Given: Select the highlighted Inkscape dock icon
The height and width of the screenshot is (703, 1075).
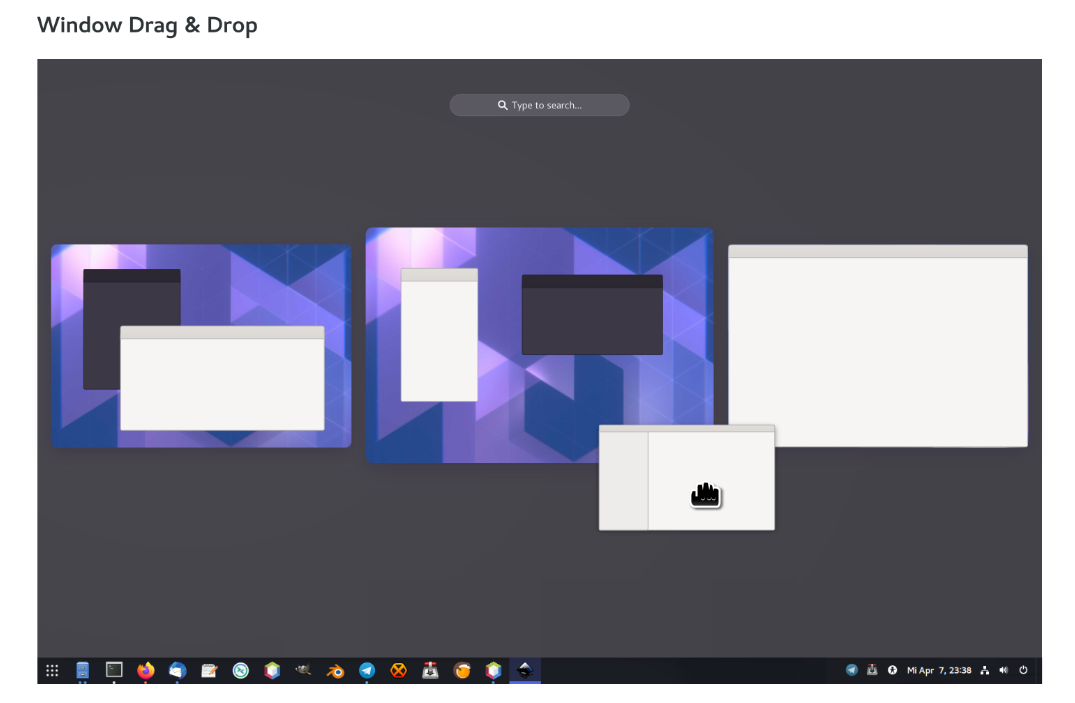Looking at the screenshot, I should (524, 670).
